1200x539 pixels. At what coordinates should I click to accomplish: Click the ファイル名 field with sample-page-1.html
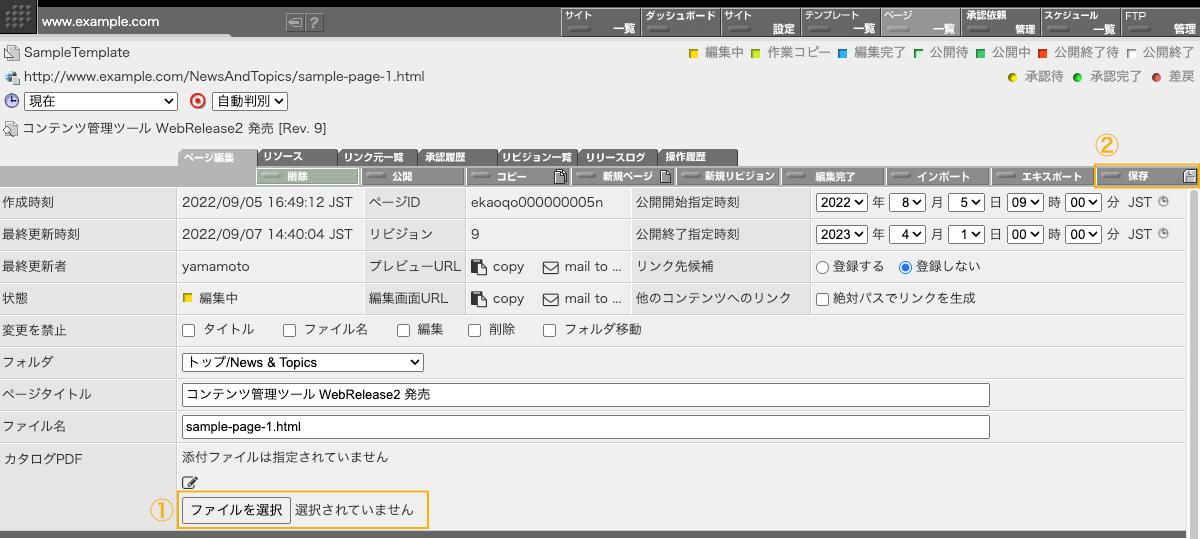tap(586, 427)
